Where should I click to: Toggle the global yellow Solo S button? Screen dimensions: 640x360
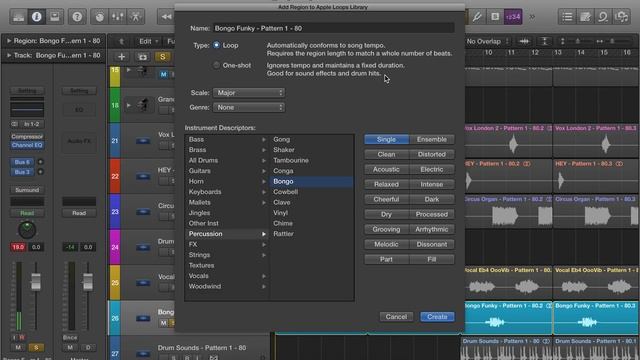tap(162, 57)
